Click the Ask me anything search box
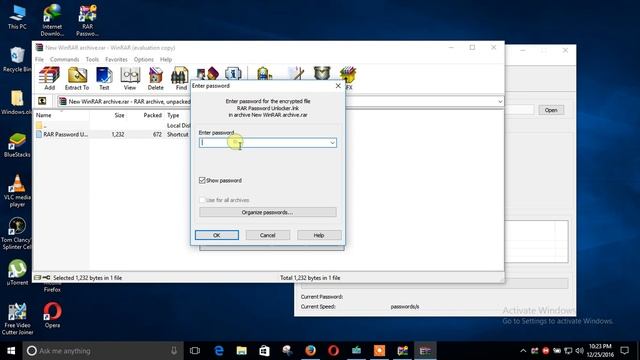The width and height of the screenshot is (640, 360). tap(102, 351)
